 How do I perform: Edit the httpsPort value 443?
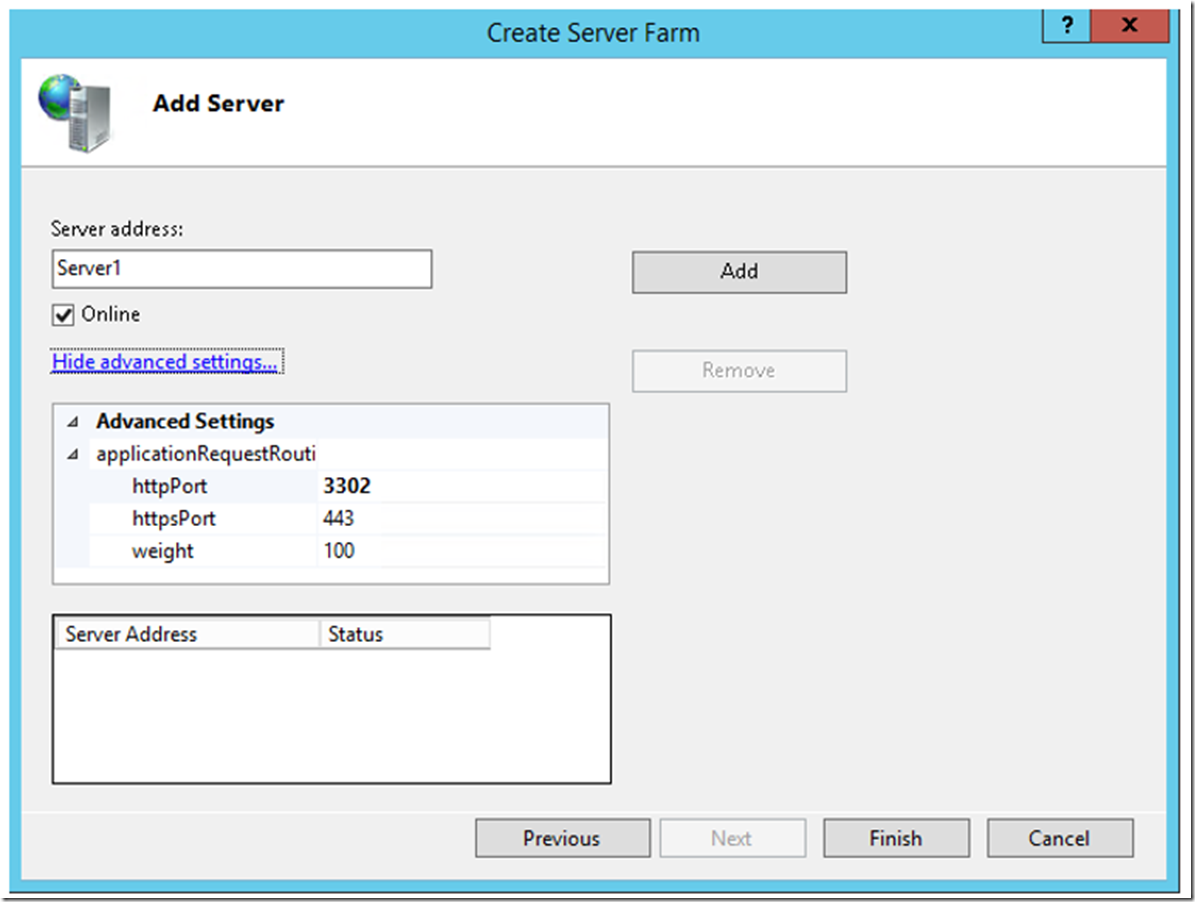462,519
